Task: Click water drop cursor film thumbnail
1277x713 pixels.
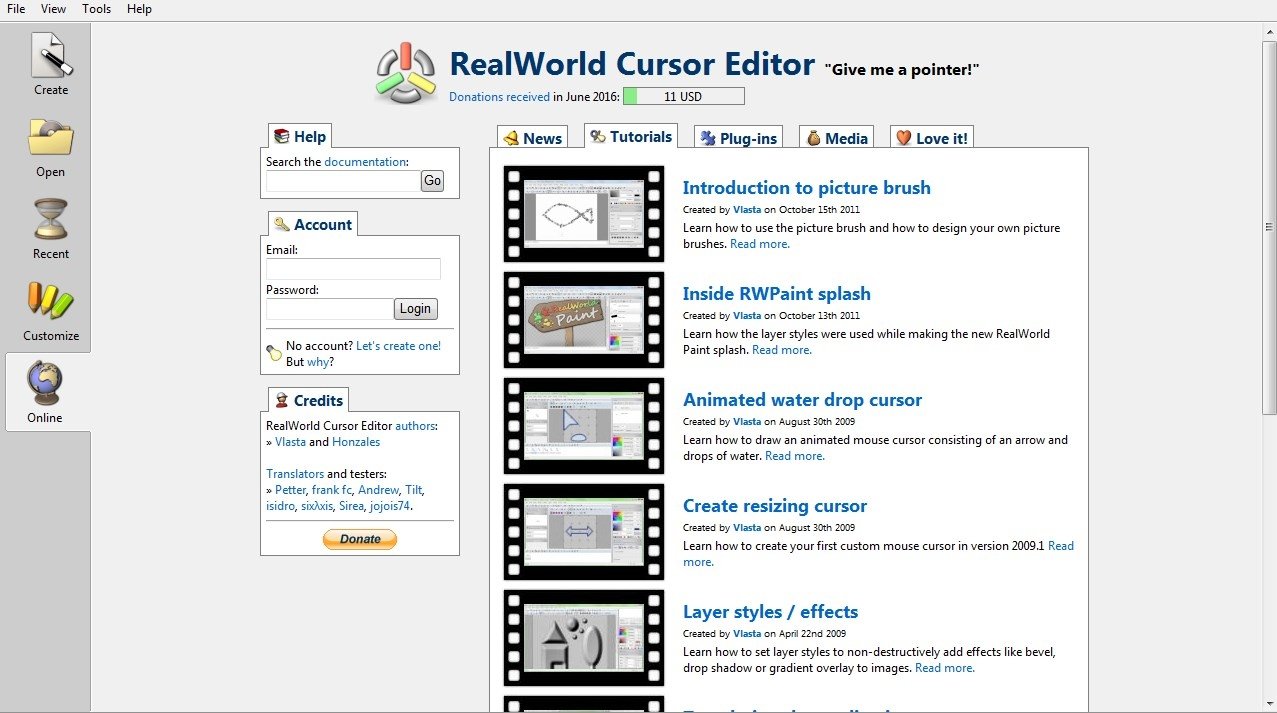Action: coord(584,426)
